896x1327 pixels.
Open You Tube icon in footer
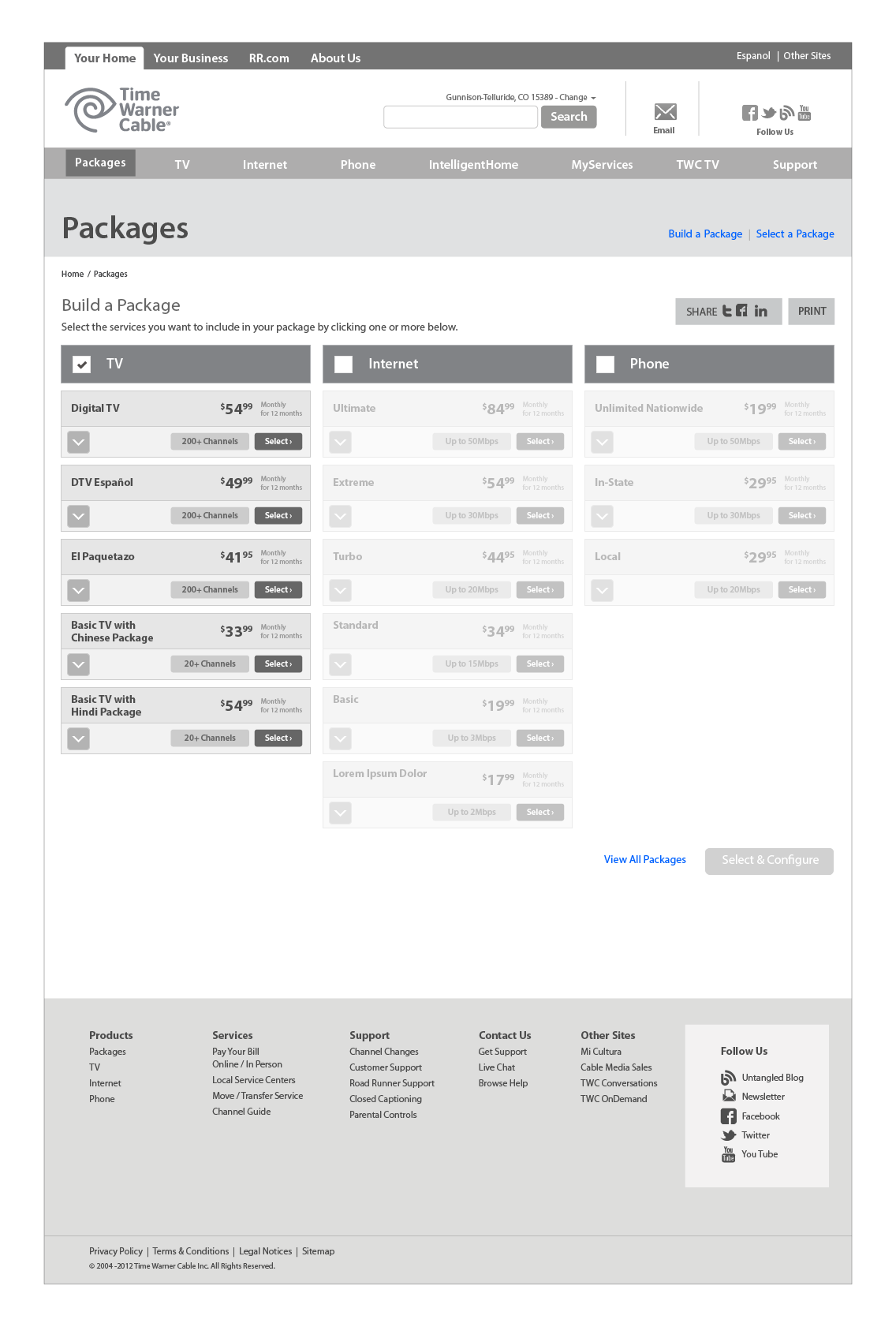(x=729, y=1154)
